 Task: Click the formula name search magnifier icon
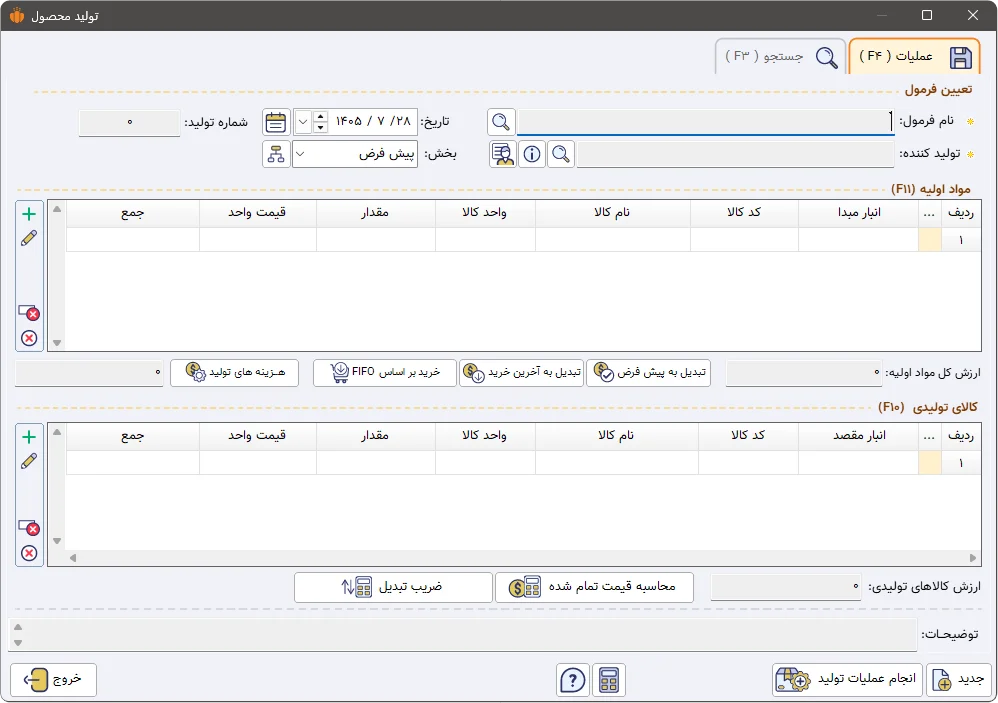(501, 121)
